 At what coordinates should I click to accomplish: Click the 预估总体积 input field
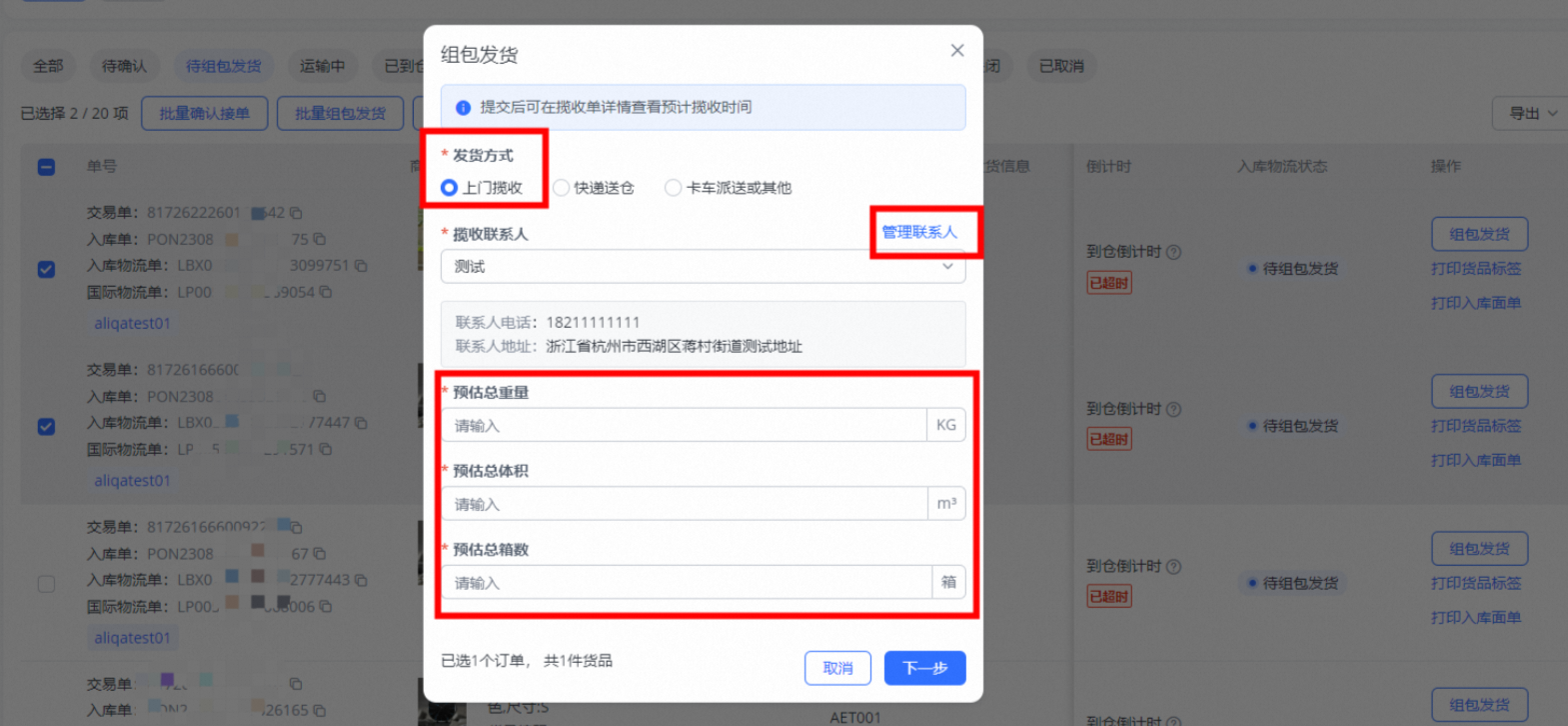pos(685,504)
